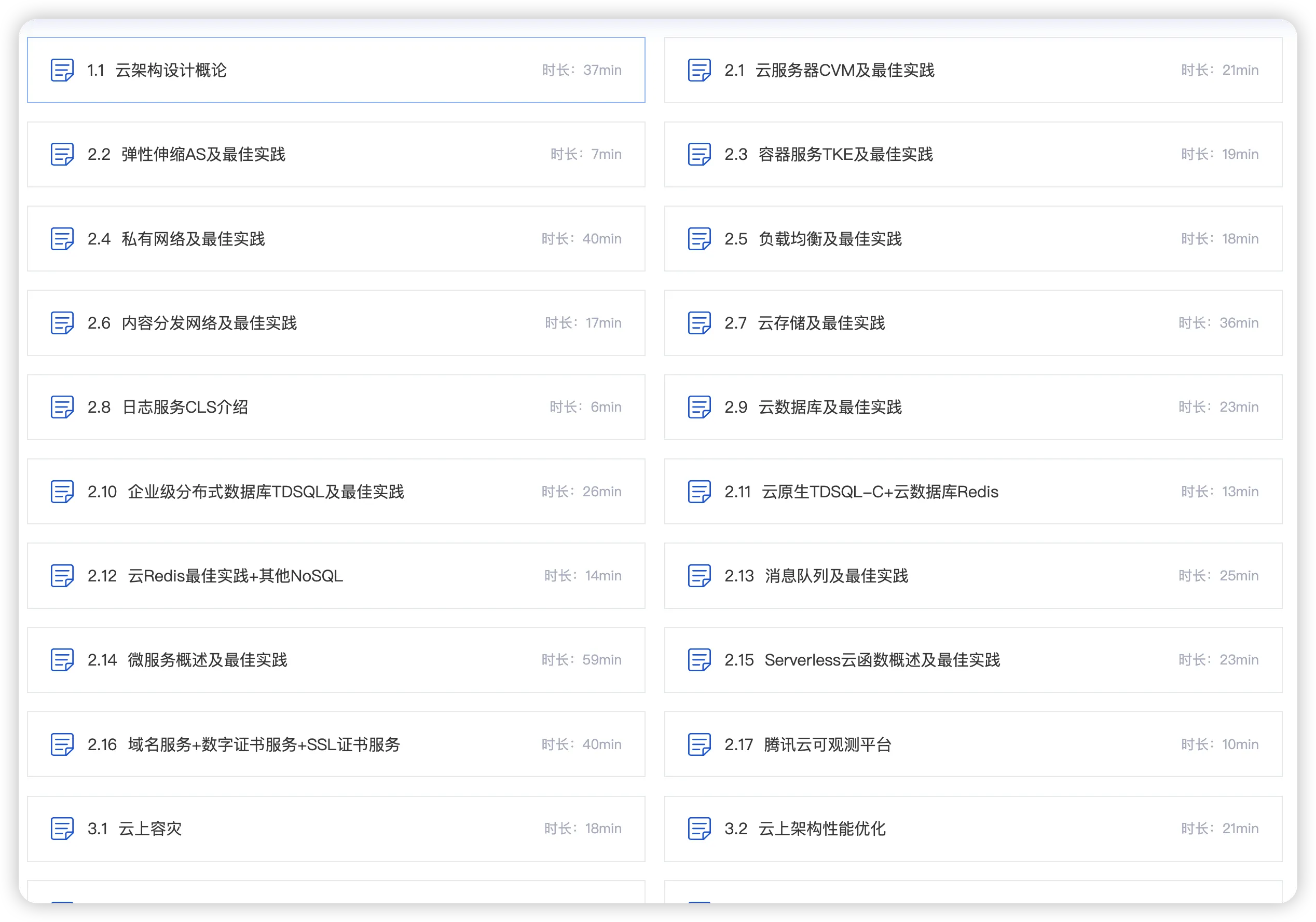Open lesson 2.11 云原生TDSQL-C+云数据库Redis
This screenshot has height=922, width=1316.
click(x=973, y=492)
